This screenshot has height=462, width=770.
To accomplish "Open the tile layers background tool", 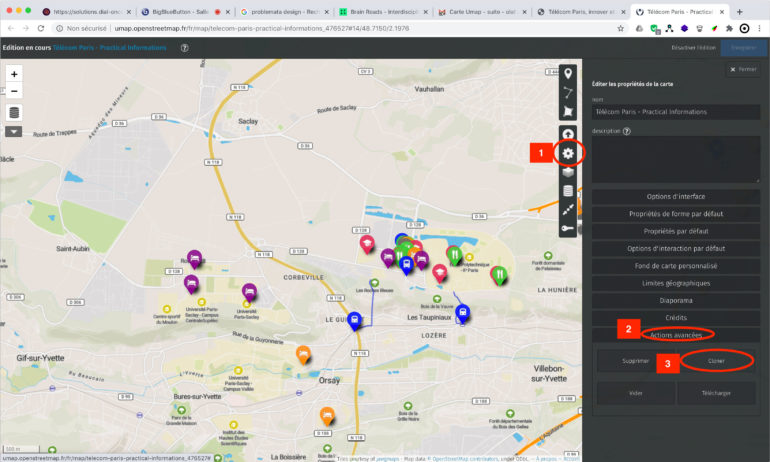I will pyautogui.click(x=568, y=172).
